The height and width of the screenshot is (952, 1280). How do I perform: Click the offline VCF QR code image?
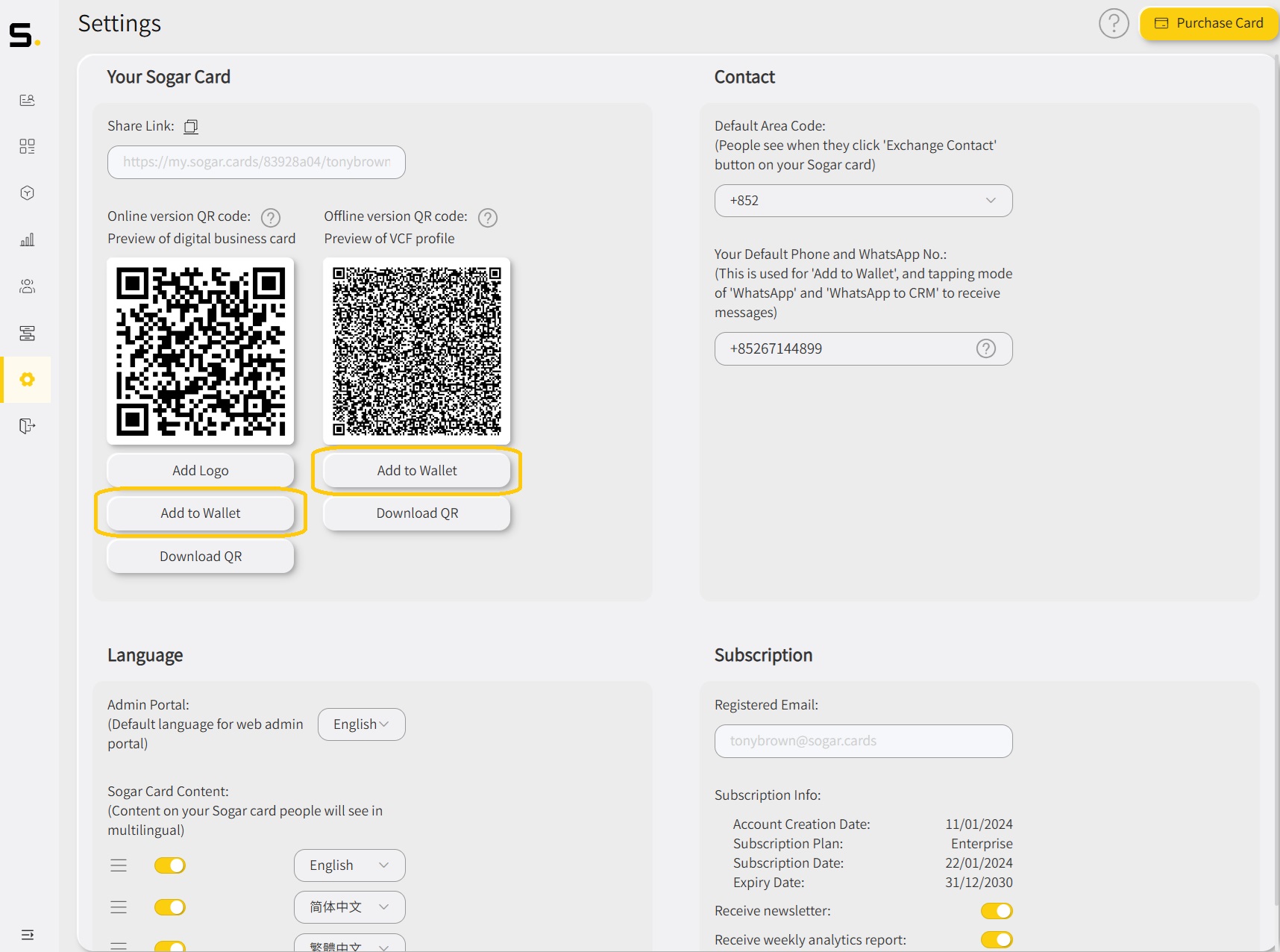click(x=417, y=351)
